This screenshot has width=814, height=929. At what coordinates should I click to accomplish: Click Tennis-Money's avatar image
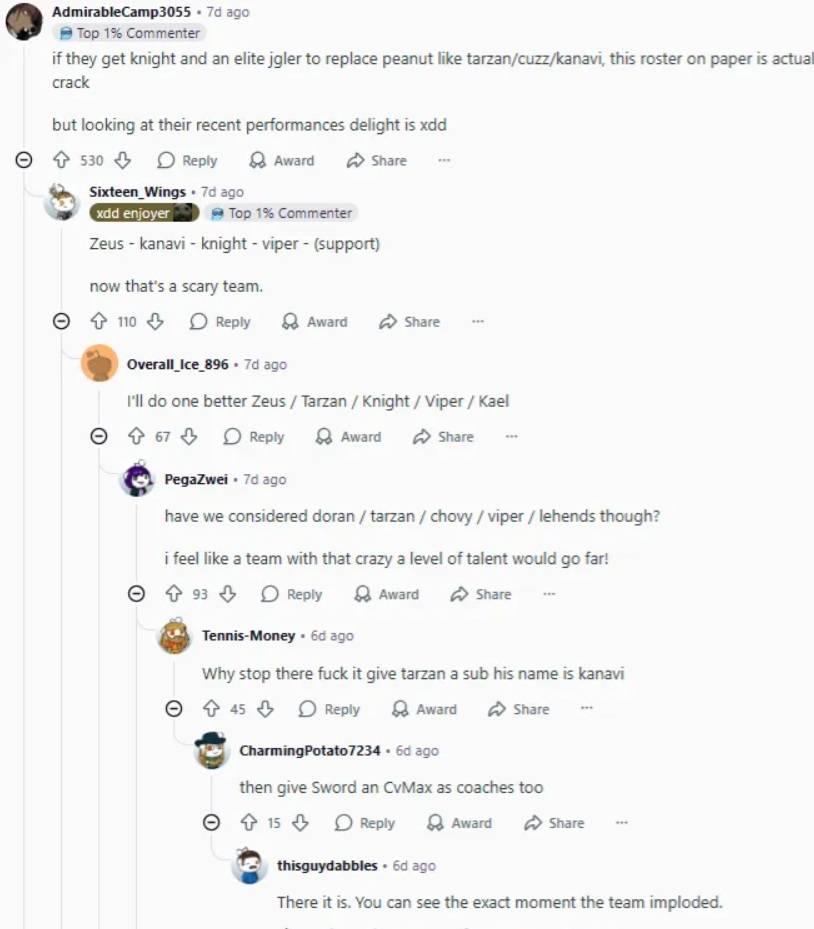(x=175, y=636)
